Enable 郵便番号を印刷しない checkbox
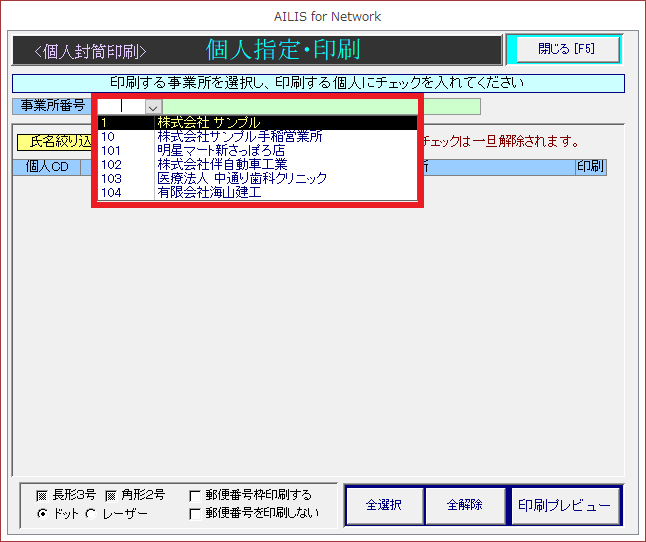Viewport: 646px width, 542px height. (x=196, y=514)
